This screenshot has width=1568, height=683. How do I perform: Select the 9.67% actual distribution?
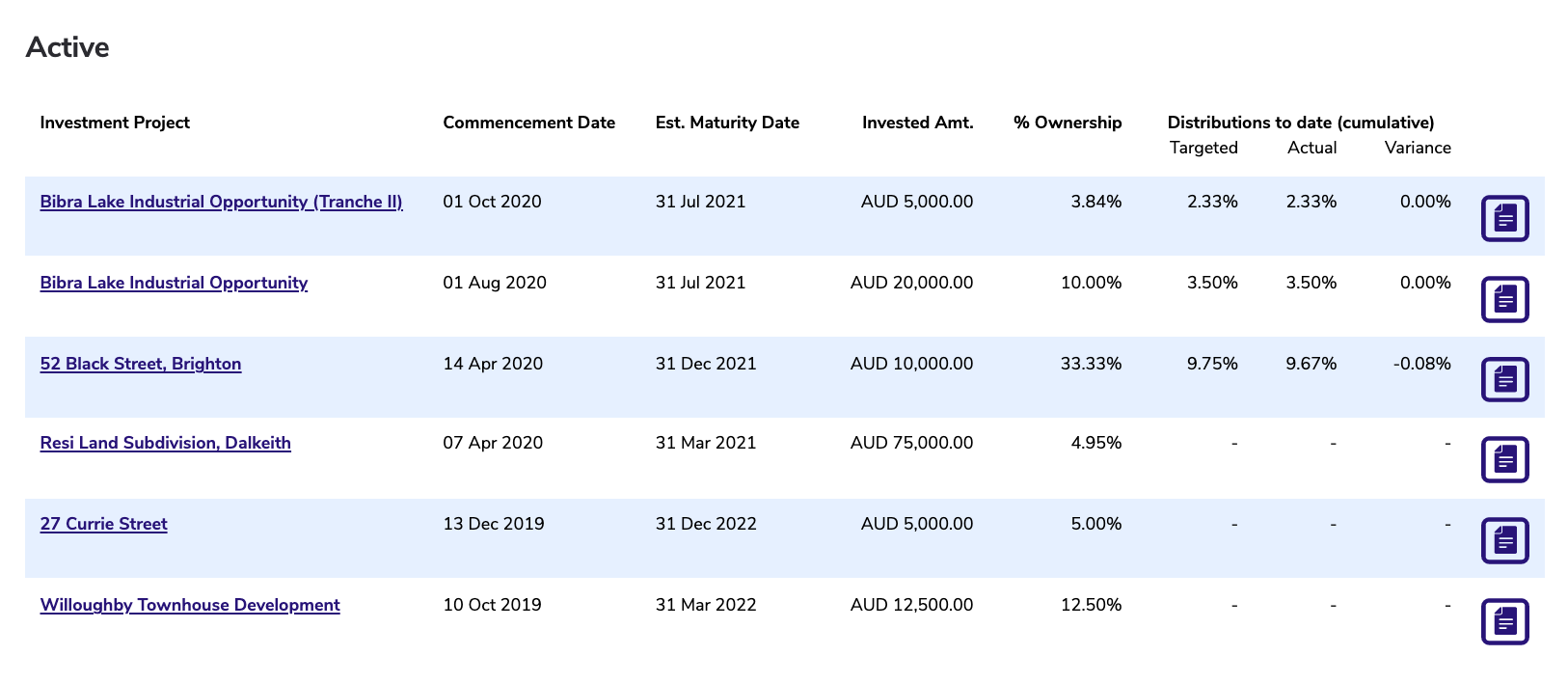click(1311, 364)
